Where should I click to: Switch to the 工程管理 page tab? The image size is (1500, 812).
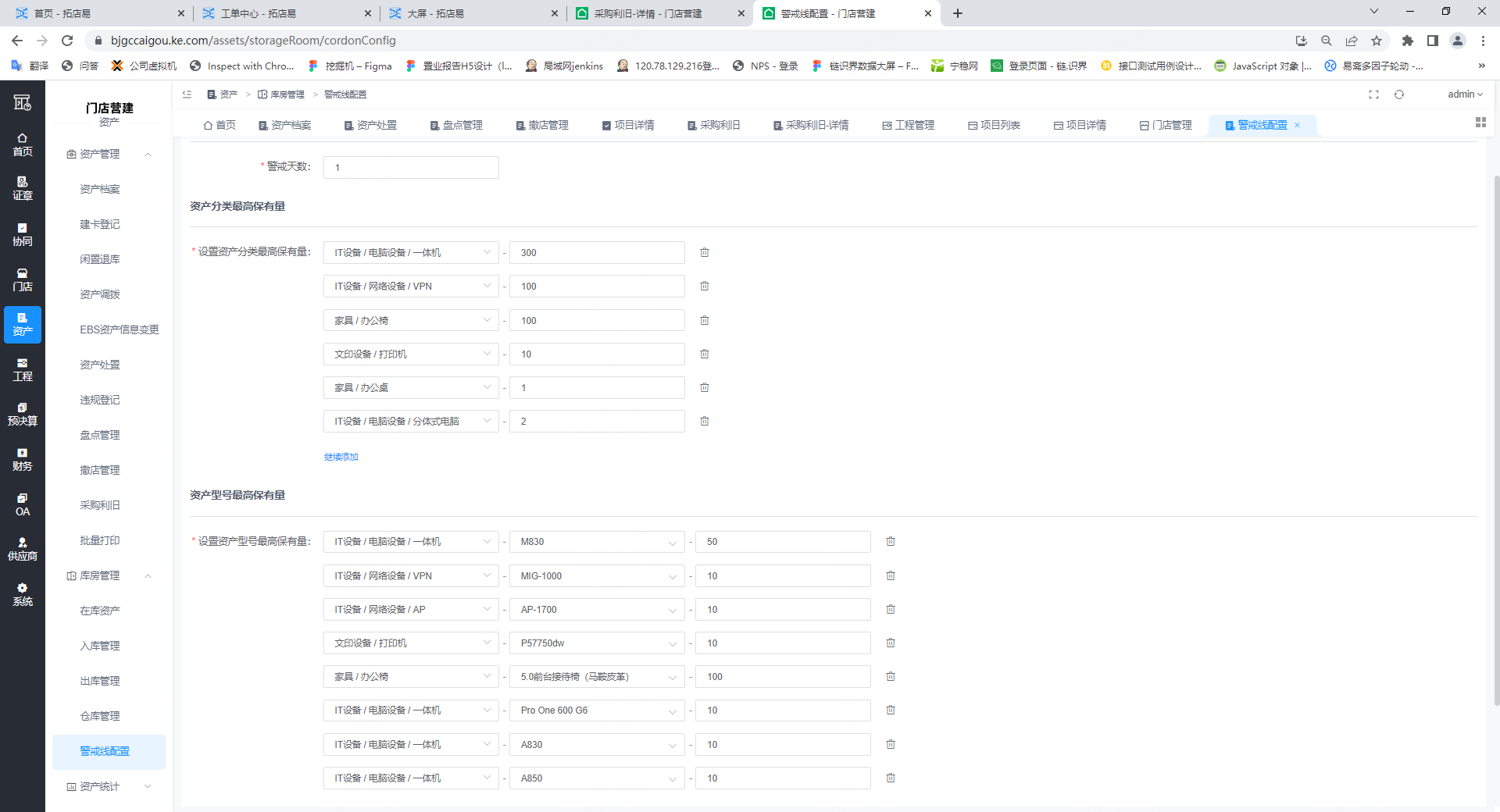coord(908,126)
